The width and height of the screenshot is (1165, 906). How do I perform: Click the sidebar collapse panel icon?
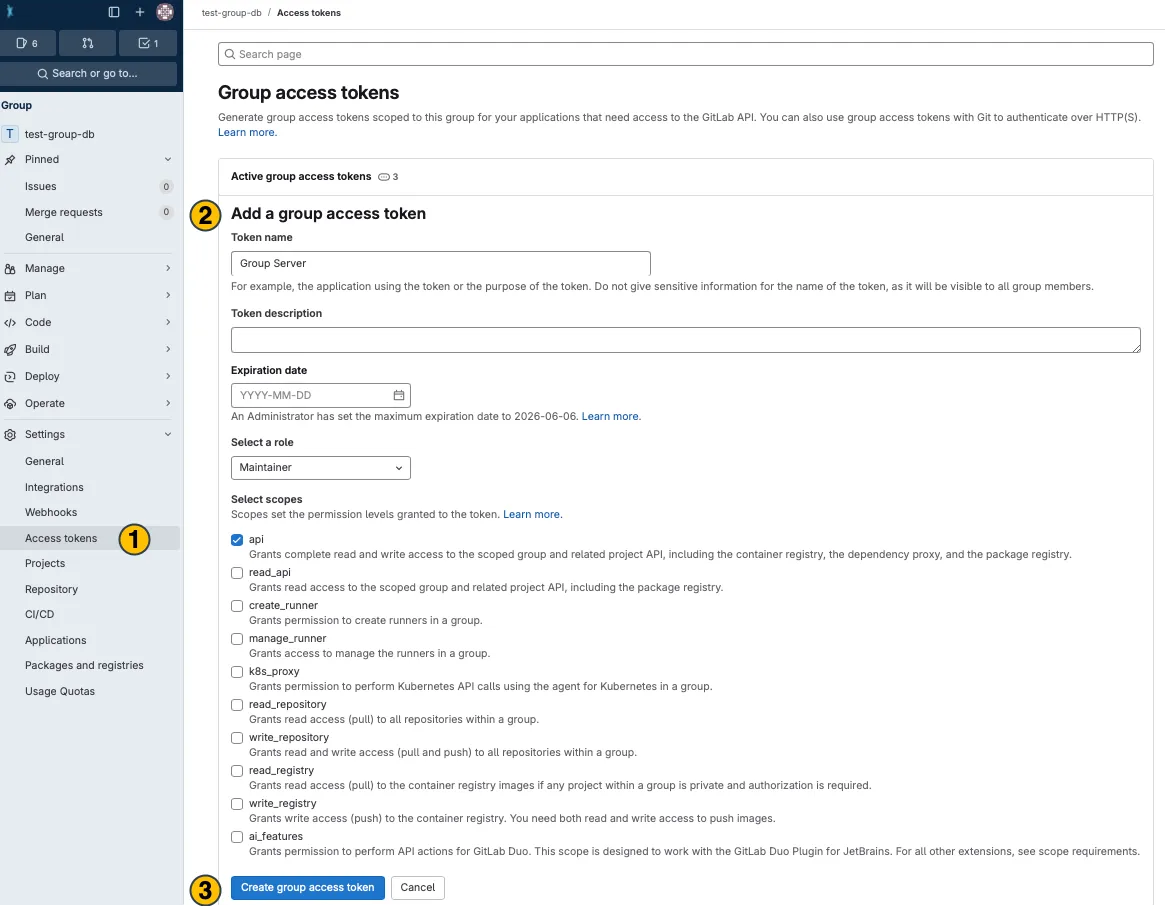click(x=114, y=12)
